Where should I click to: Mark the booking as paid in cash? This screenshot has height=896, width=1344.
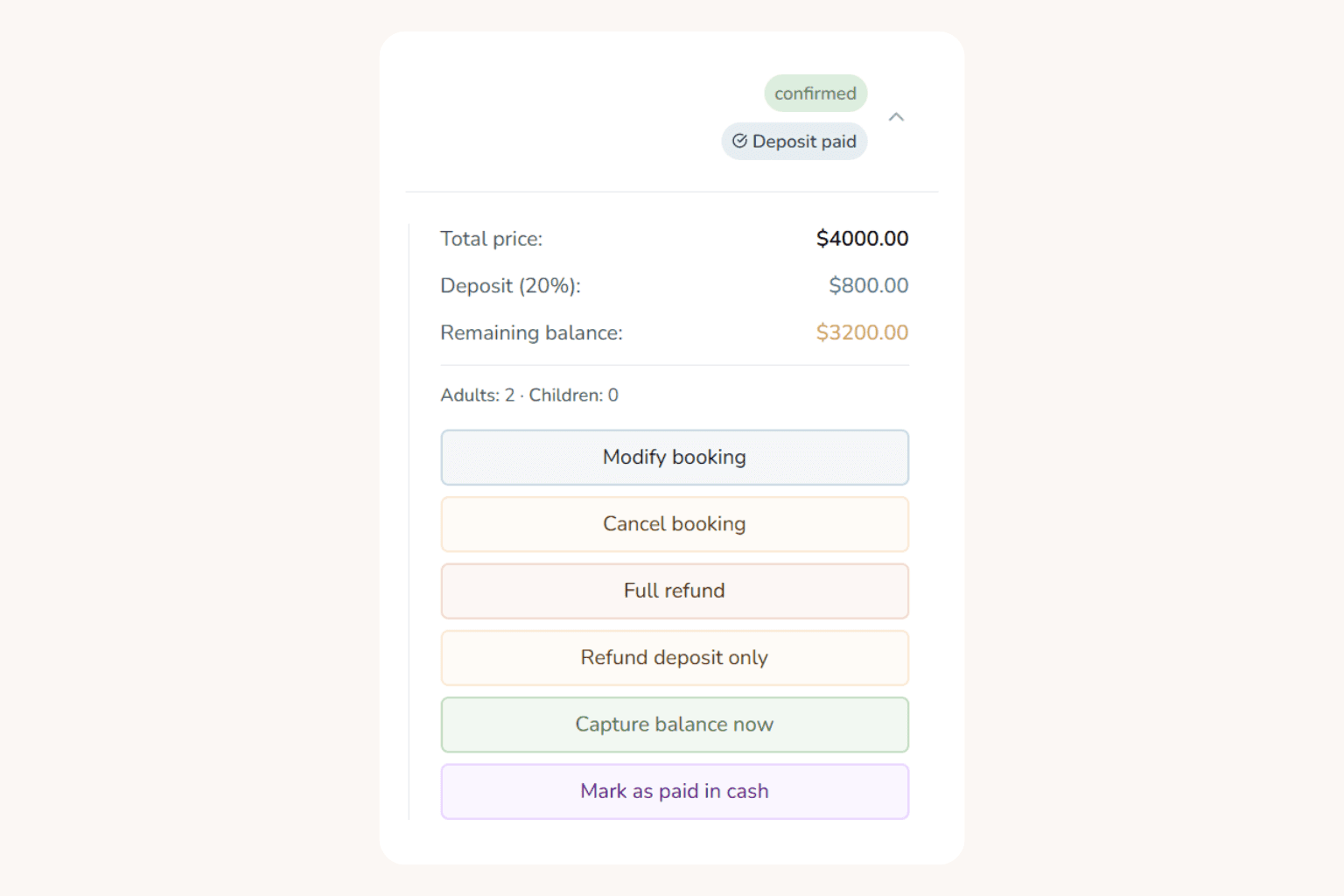(x=675, y=792)
